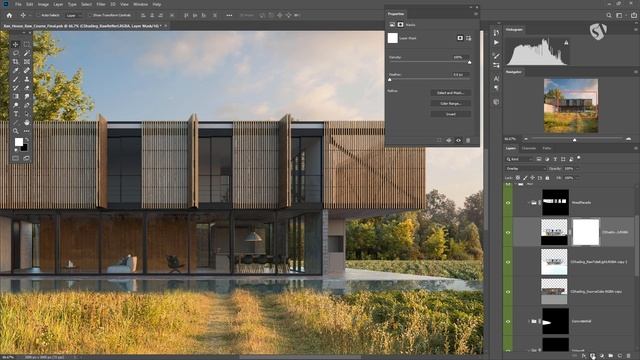Create new group folder icon in Layers panel

pyautogui.click(x=610, y=356)
